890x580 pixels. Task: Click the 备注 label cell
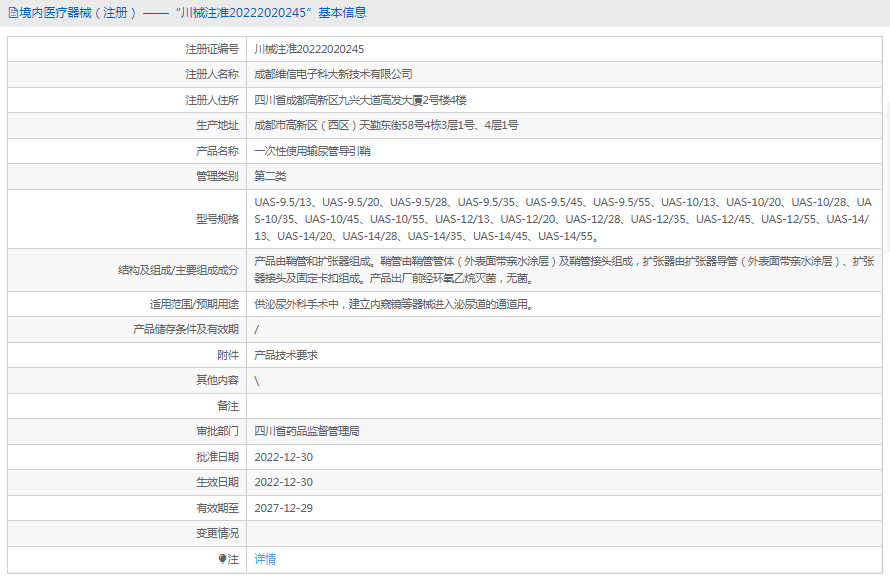pos(127,406)
